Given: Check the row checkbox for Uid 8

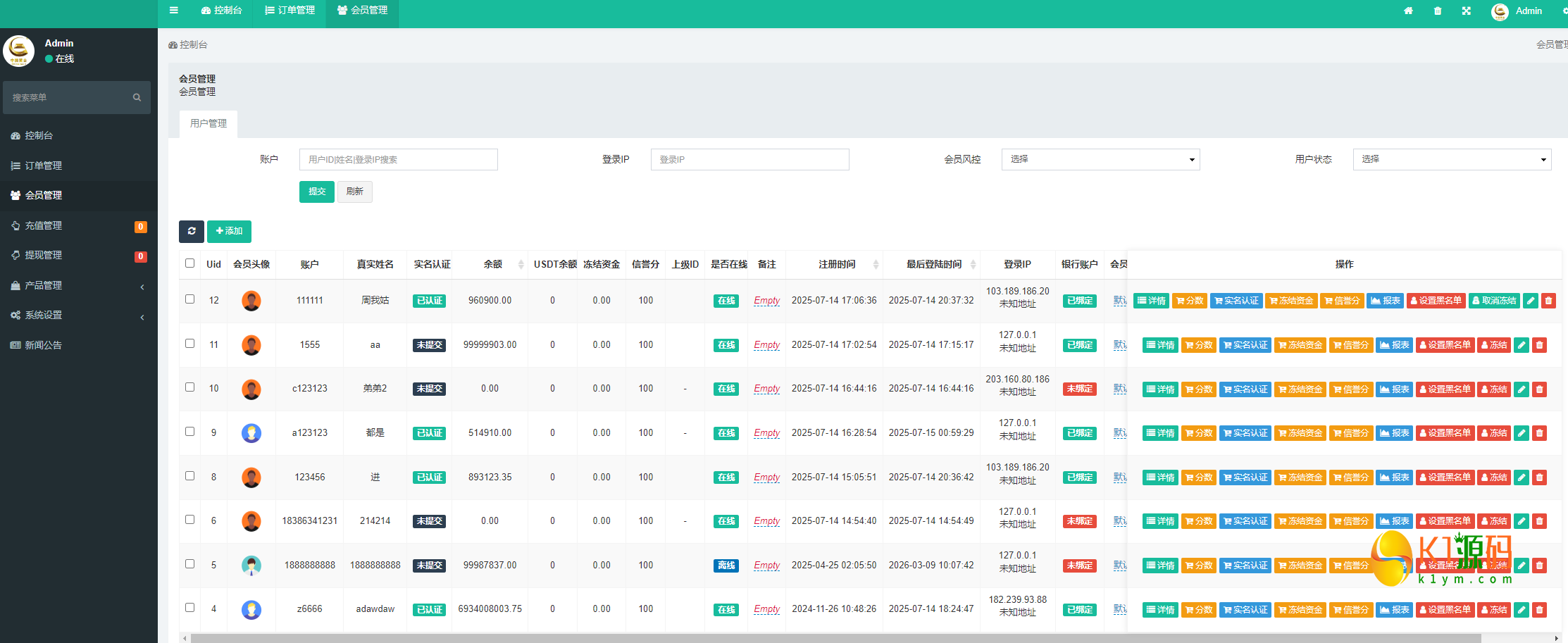Looking at the screenshot, I should coord(189,476).
